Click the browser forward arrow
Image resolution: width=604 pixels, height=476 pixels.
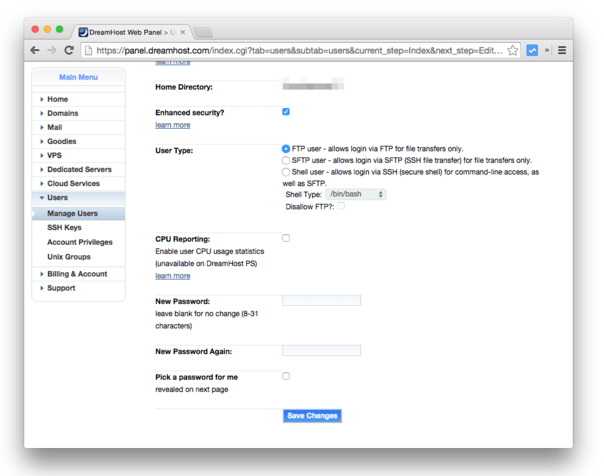click(51, 49)
